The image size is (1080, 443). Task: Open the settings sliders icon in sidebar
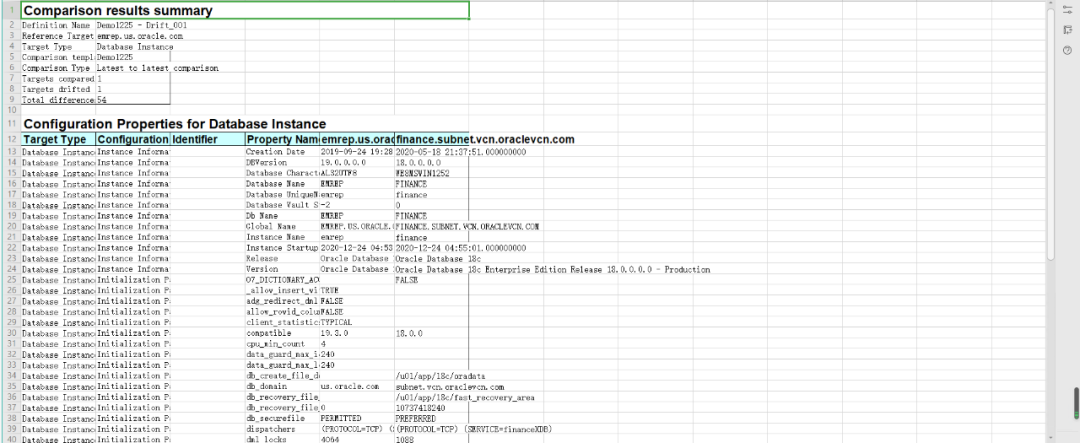pyautogui.click(x=1067, y=9)
